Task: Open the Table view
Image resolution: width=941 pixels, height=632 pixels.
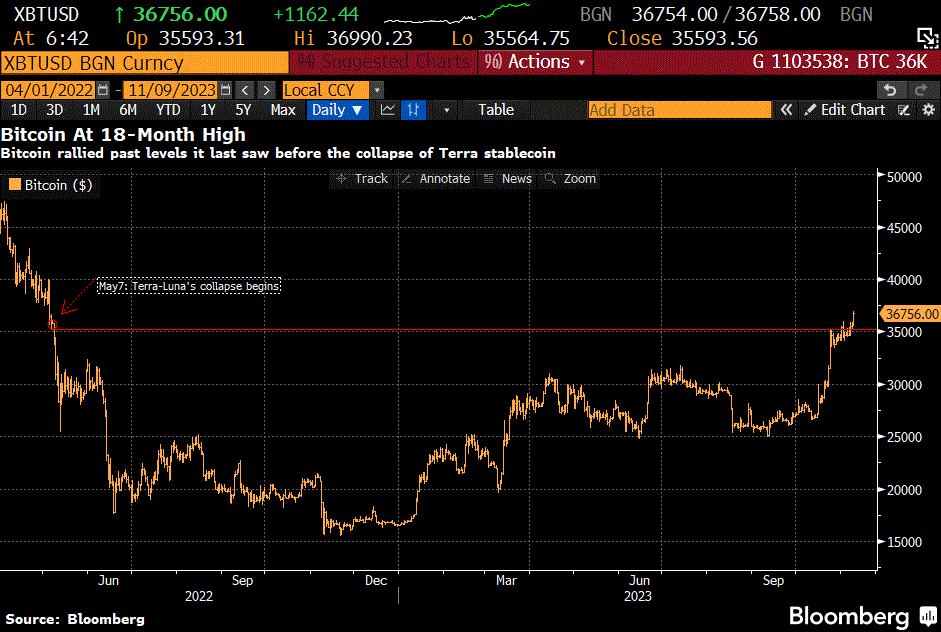Action: [496, 110]
